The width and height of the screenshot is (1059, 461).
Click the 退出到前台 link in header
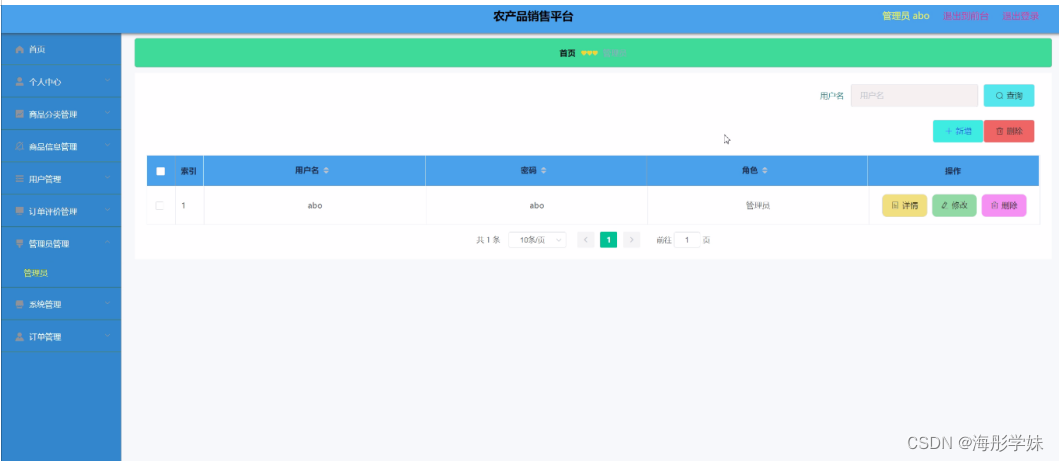tap(966, 16)
